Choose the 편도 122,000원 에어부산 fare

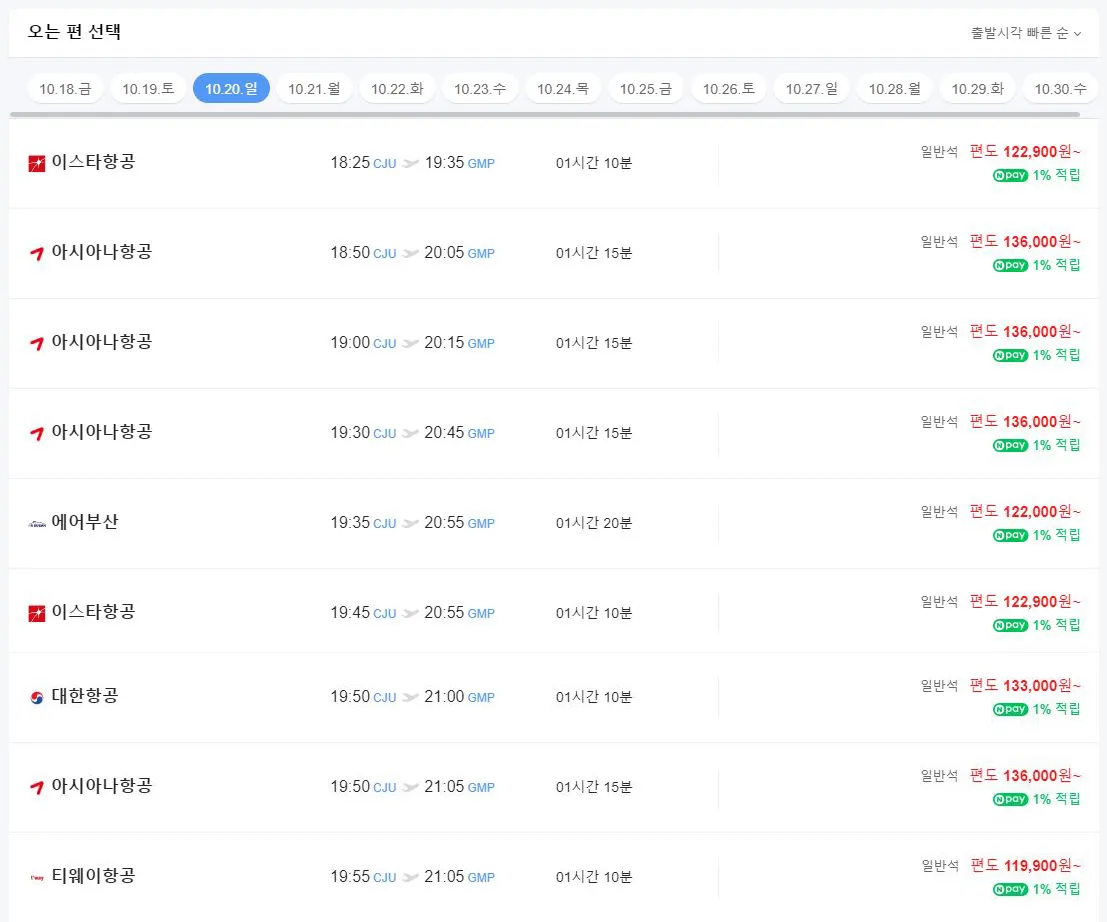coord(1024,511)
